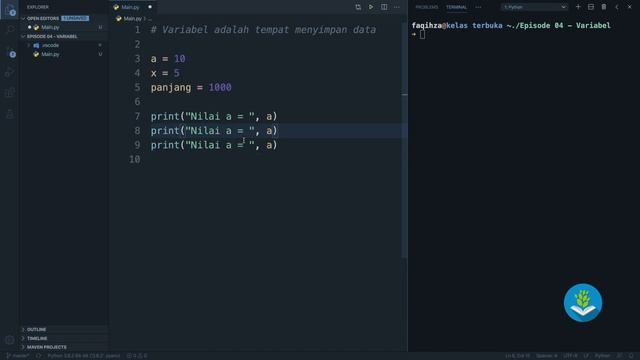Viewport: 640px width, 360px height.
Task: Change the UTF-8 encoding setting
Action: pyautogui.click(x=570, y=356)
